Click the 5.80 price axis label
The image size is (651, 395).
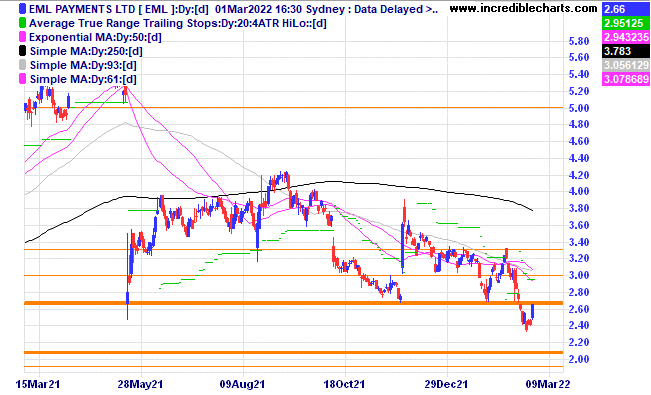coord(579,41)
